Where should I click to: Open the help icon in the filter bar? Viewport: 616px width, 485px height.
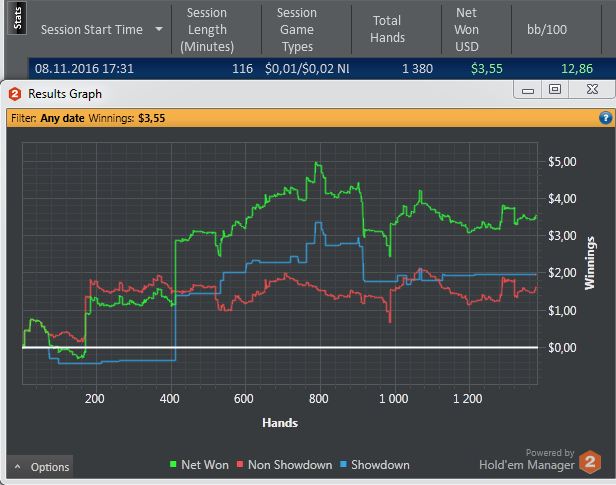click(x=605, y=118)
